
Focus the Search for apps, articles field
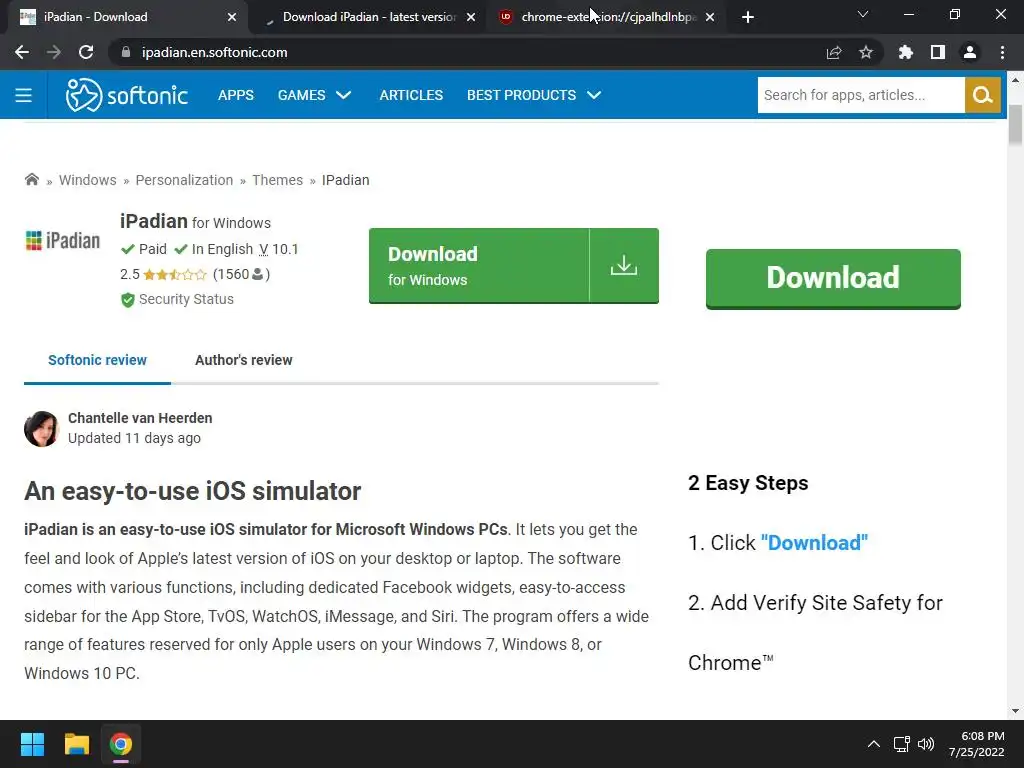click(x=861, y=95)
